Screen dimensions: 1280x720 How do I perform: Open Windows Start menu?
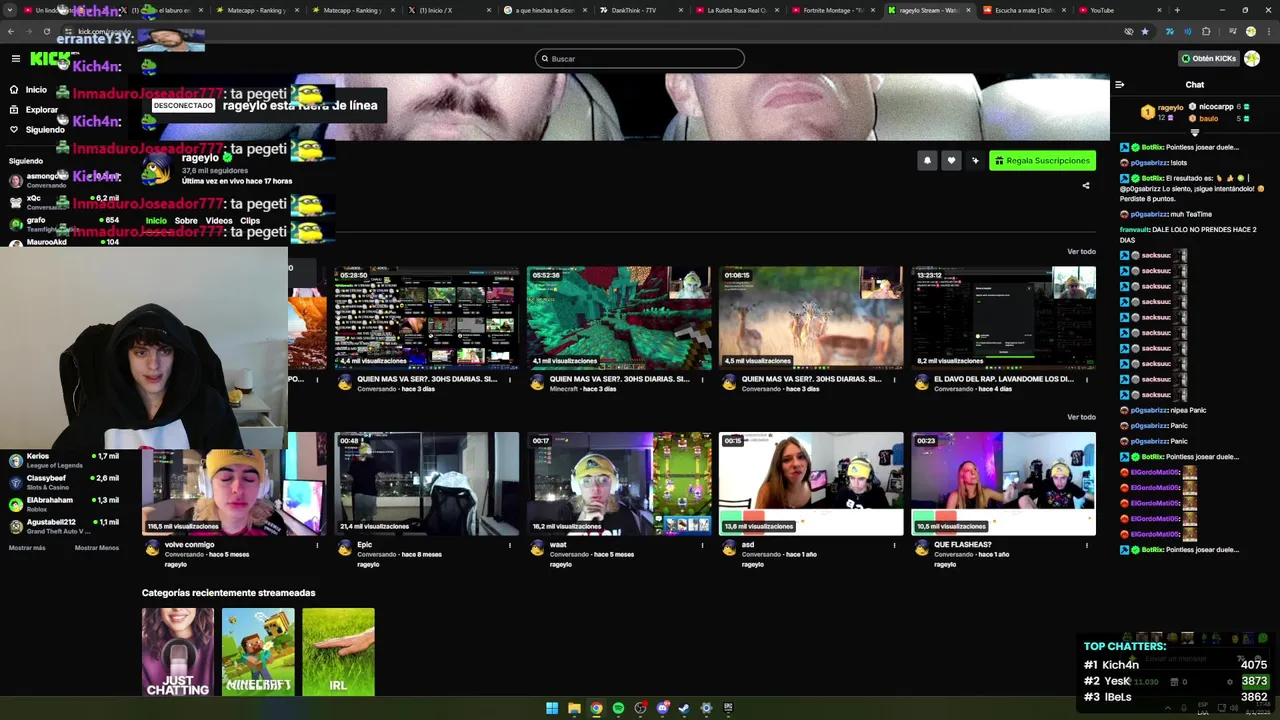tap(552, 708)
